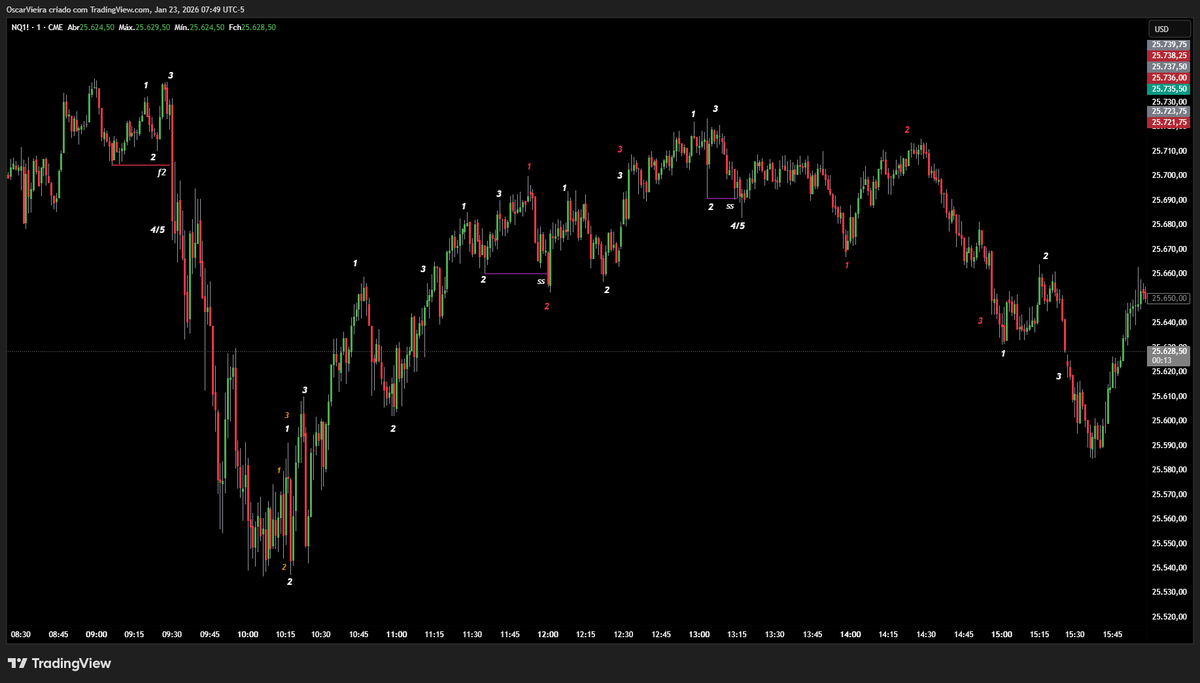1200x683 pixels.
Task: Click the current price label 25.628,50 on axis
Action: point(1168,351)
